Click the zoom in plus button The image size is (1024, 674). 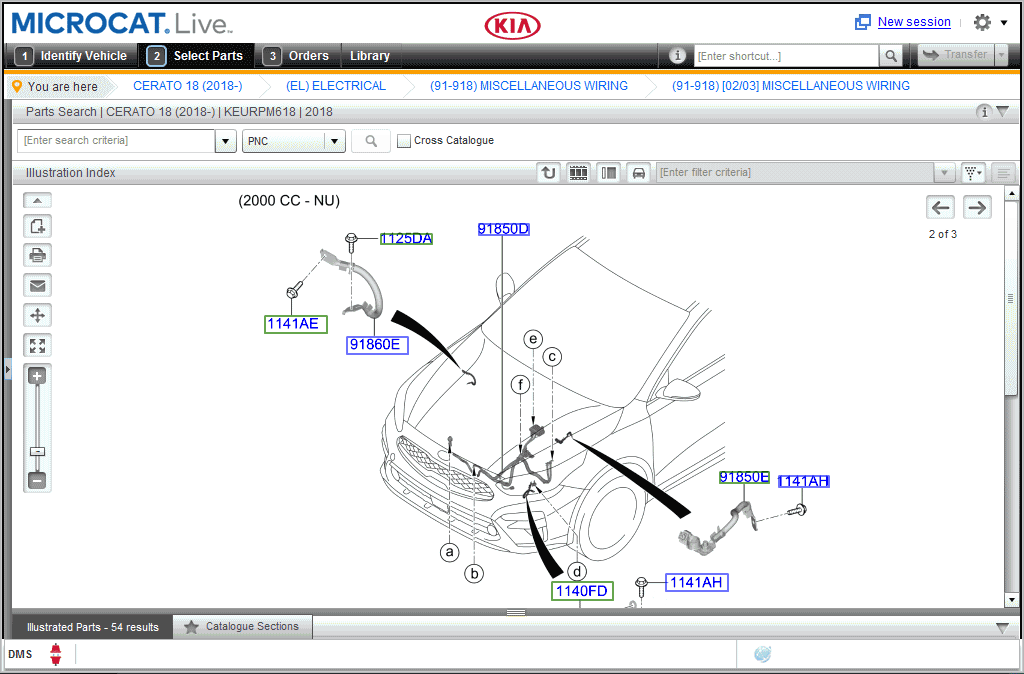tap(38, 377)
